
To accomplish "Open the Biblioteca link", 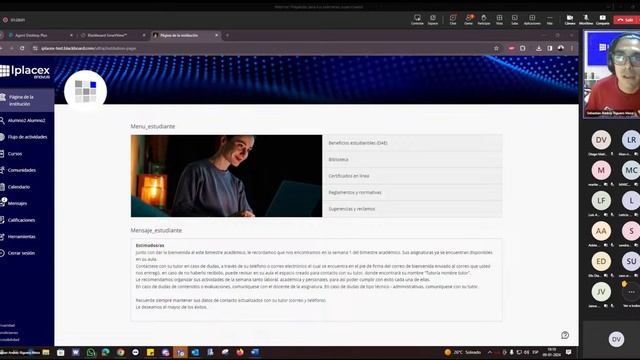I will pos(413,160).
